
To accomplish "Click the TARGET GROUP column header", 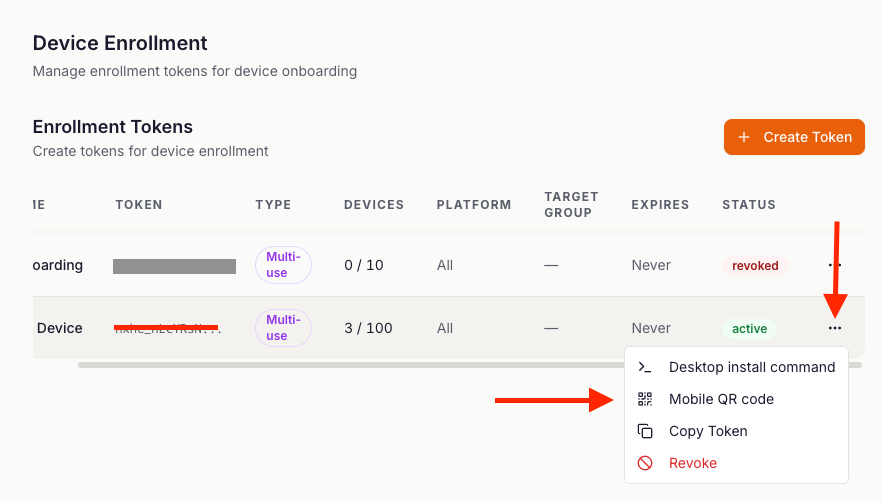I will 571,205.
